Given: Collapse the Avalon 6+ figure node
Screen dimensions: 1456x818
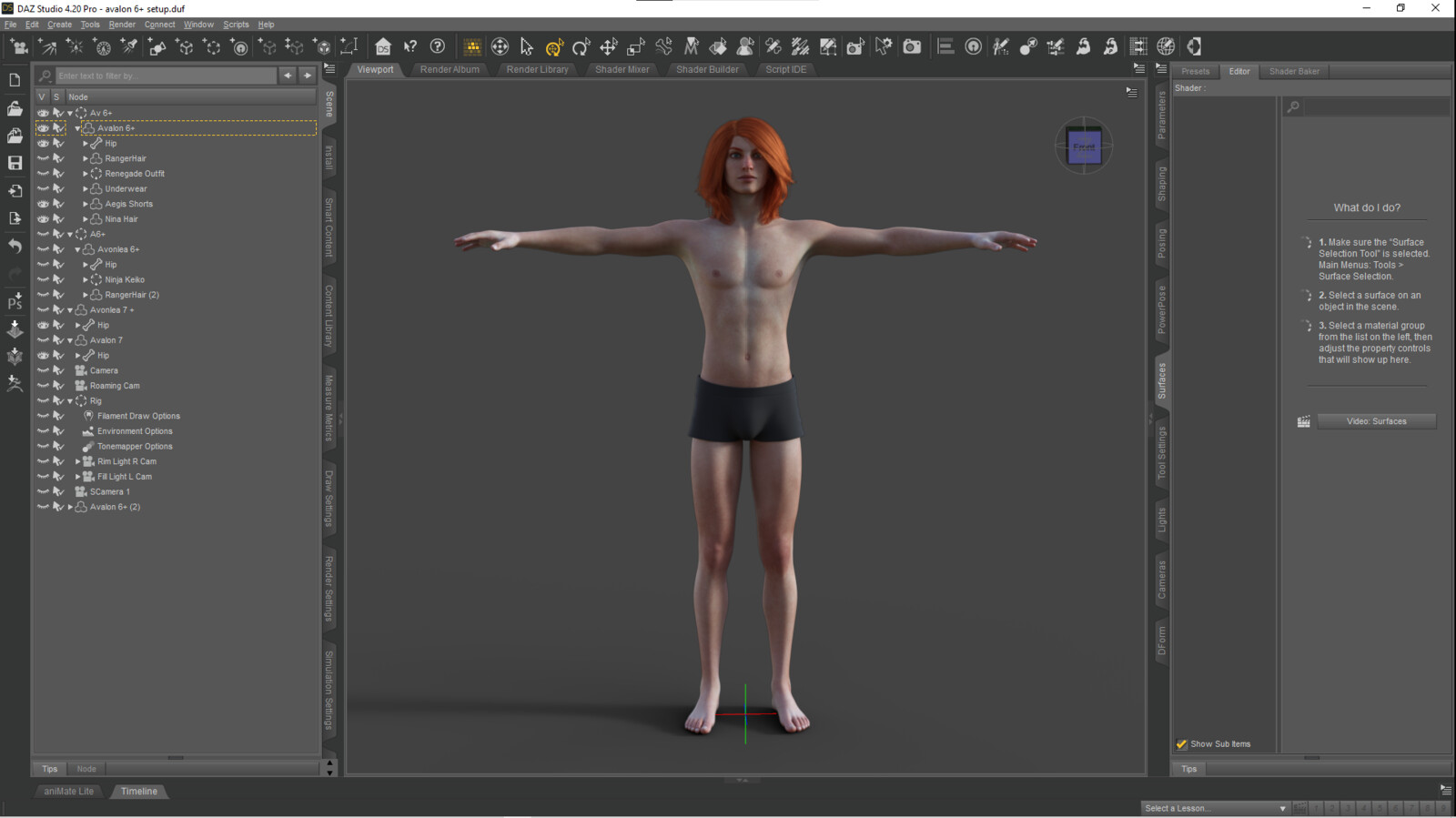Looking at the screenshot, I should pos(77,128).
